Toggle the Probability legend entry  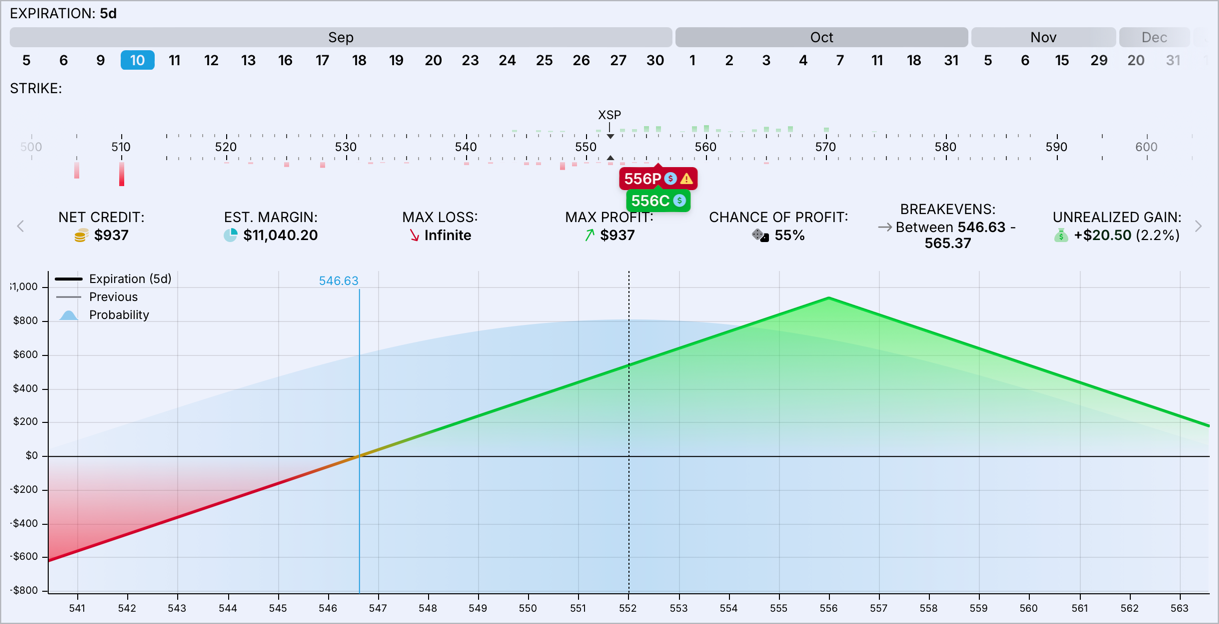click(x=103, y=315)
